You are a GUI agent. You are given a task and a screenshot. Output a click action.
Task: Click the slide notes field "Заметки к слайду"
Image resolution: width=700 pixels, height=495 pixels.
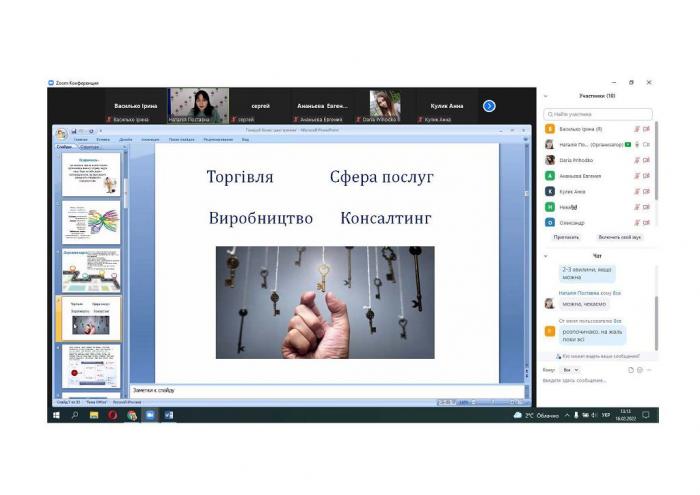click(327, 391)
